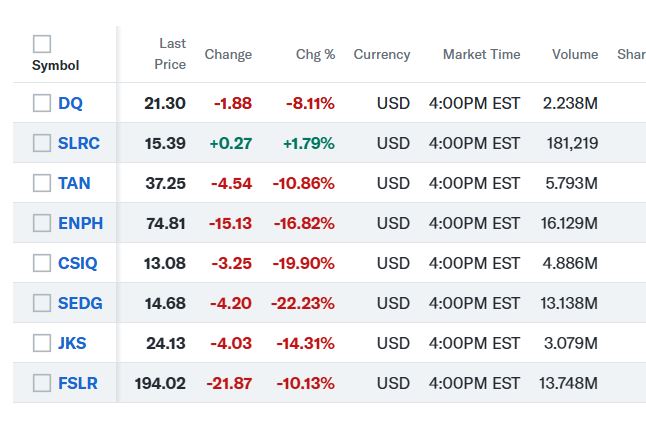Sort by the Symbol column header
Viewport: 646px width, 434px height.
56,66
